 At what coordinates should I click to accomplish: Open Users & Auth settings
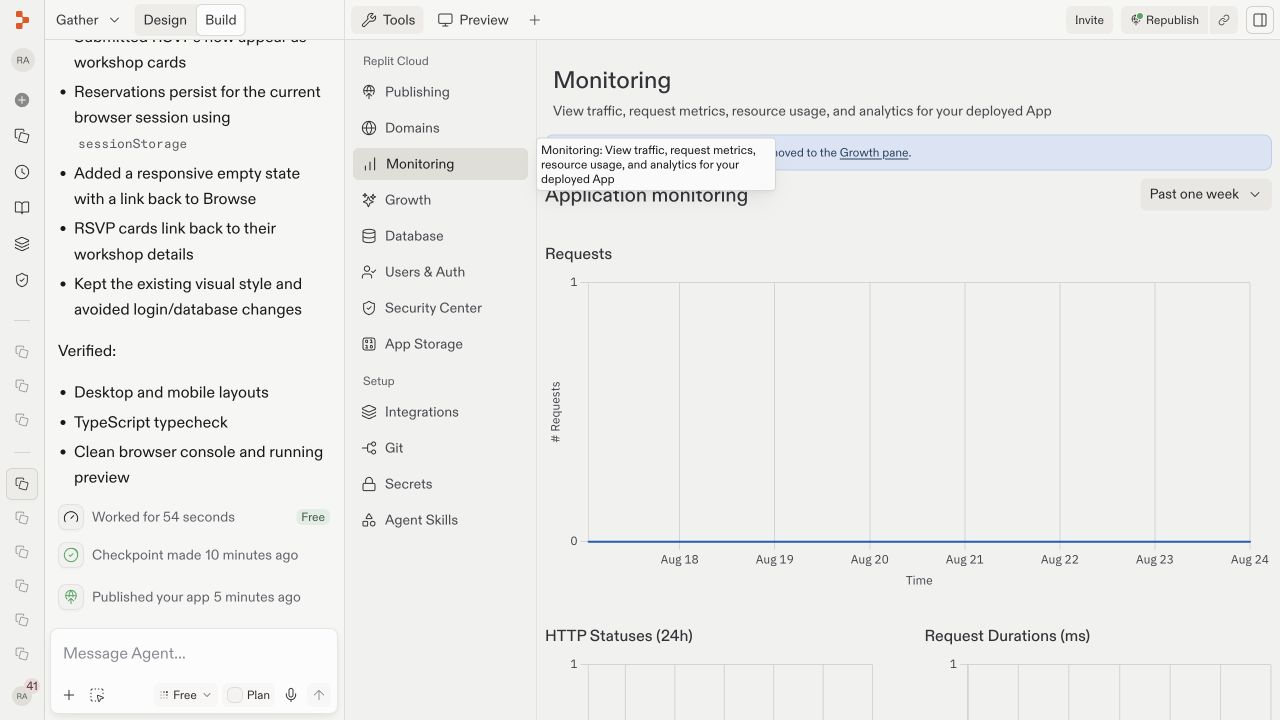click(440, 272)
